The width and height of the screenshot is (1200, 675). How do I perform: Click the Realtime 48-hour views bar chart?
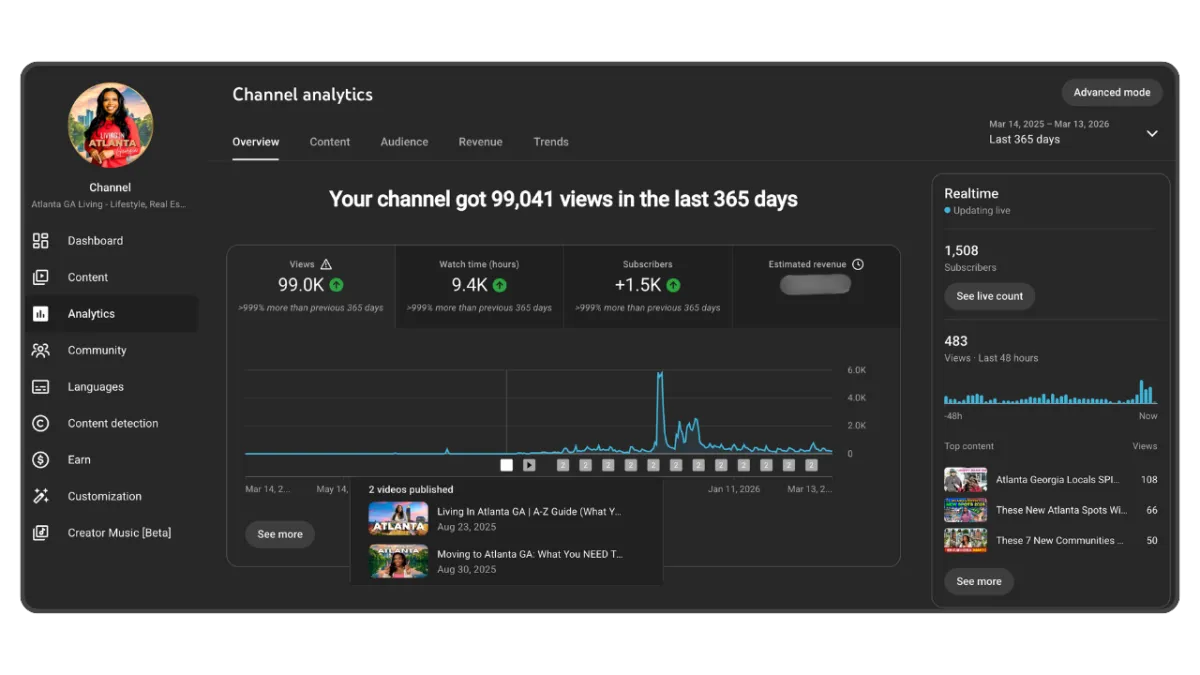click(x=1050, y=392)
